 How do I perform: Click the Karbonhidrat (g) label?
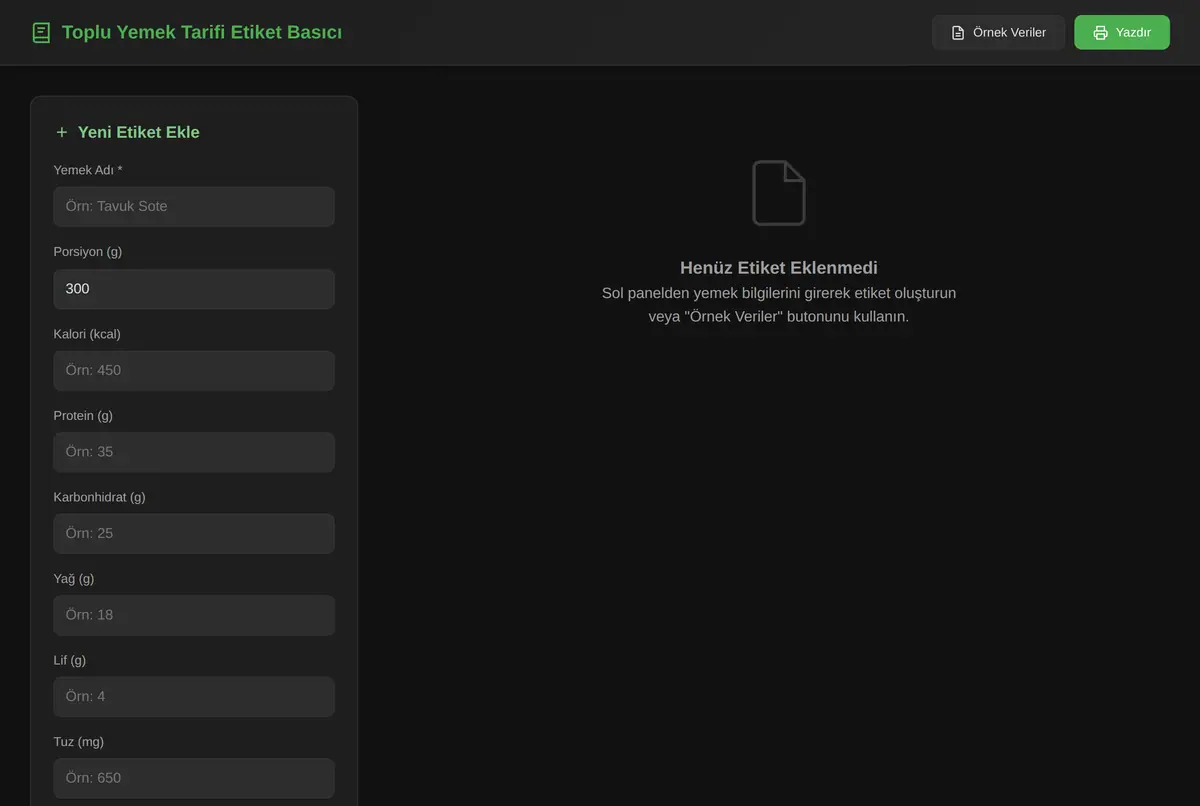(100, 497)
